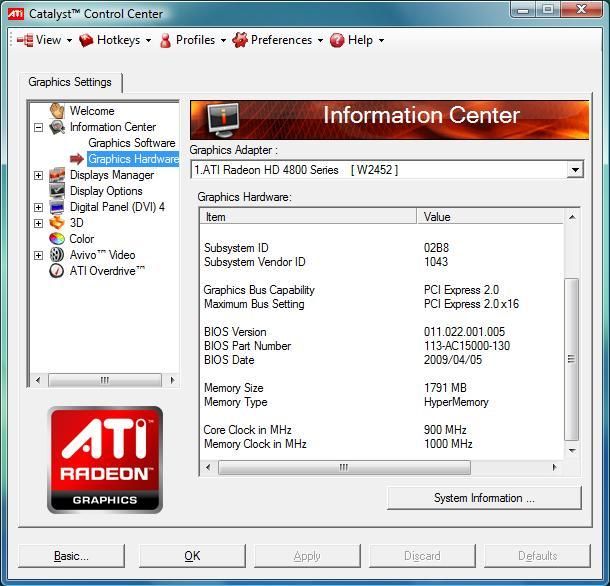Expand the Digital Panel (DVI) 4 node
The image size is (610, 586).
tap(39, 207)
